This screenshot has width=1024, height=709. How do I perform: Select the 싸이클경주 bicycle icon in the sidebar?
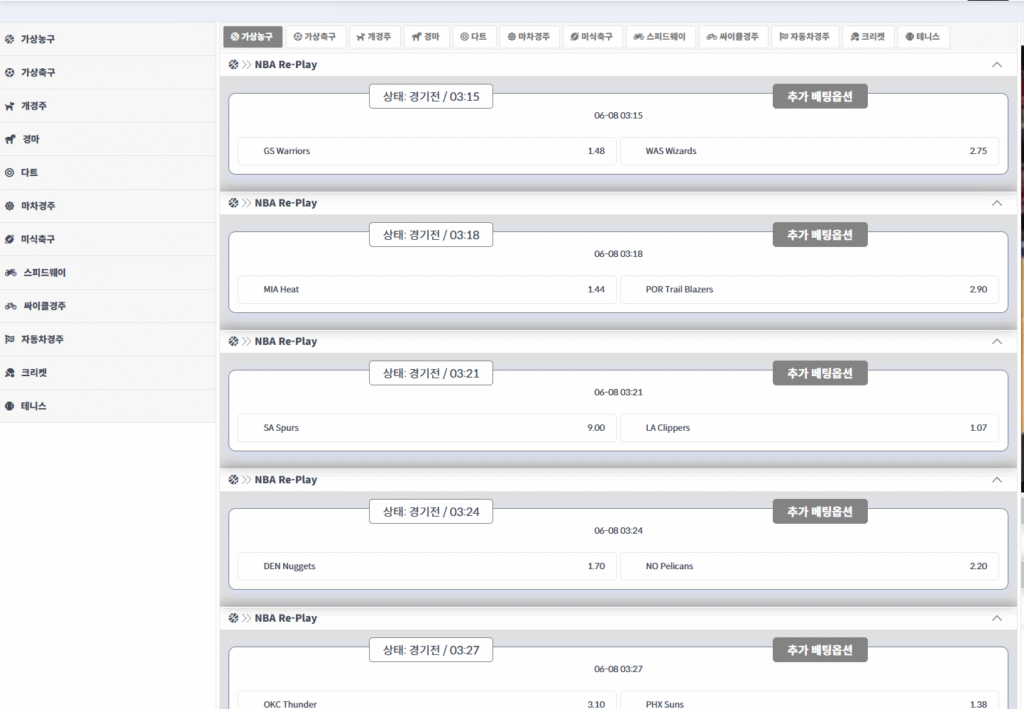(x=10, y=306)
